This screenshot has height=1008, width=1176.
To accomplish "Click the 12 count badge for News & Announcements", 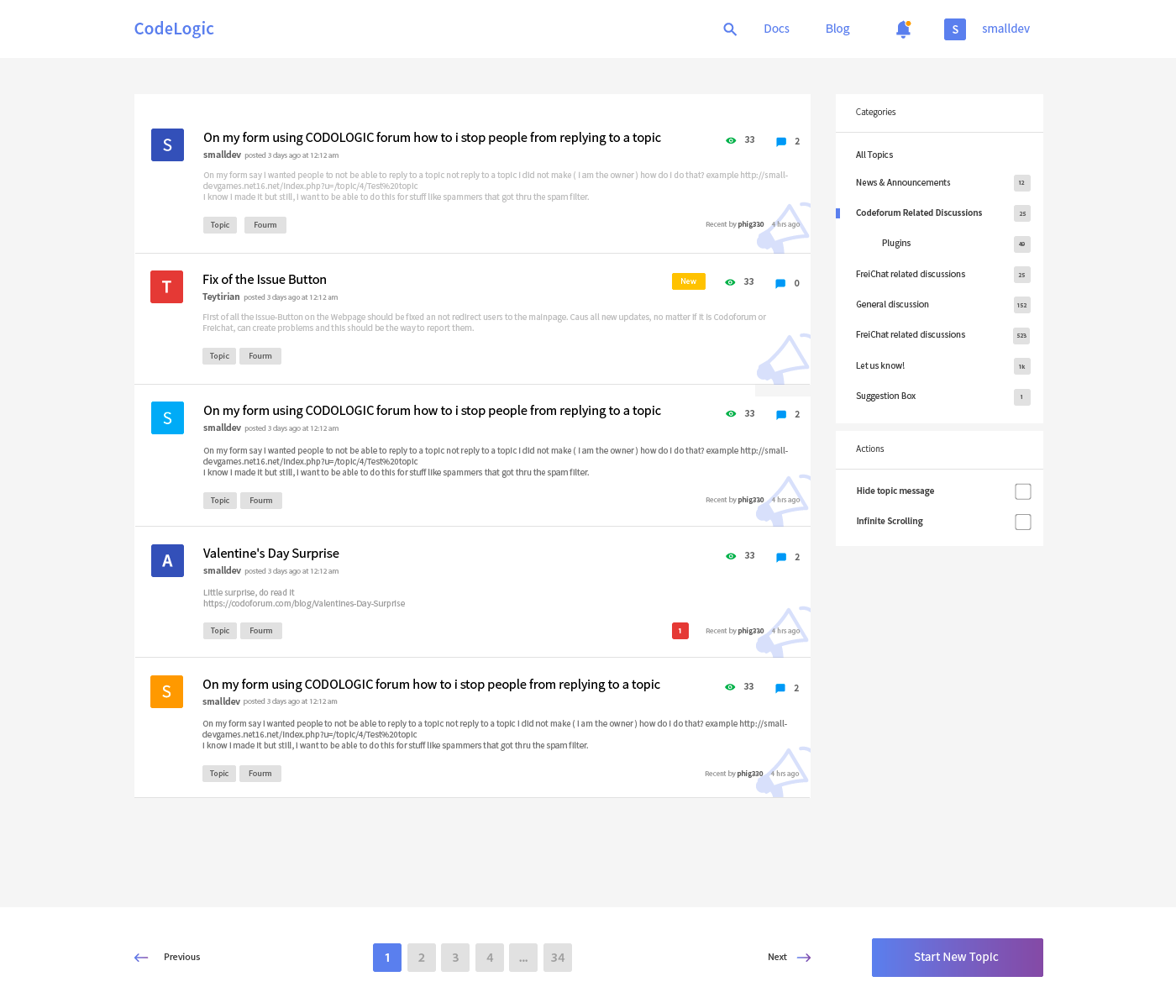I will [x=1022, y=183].
